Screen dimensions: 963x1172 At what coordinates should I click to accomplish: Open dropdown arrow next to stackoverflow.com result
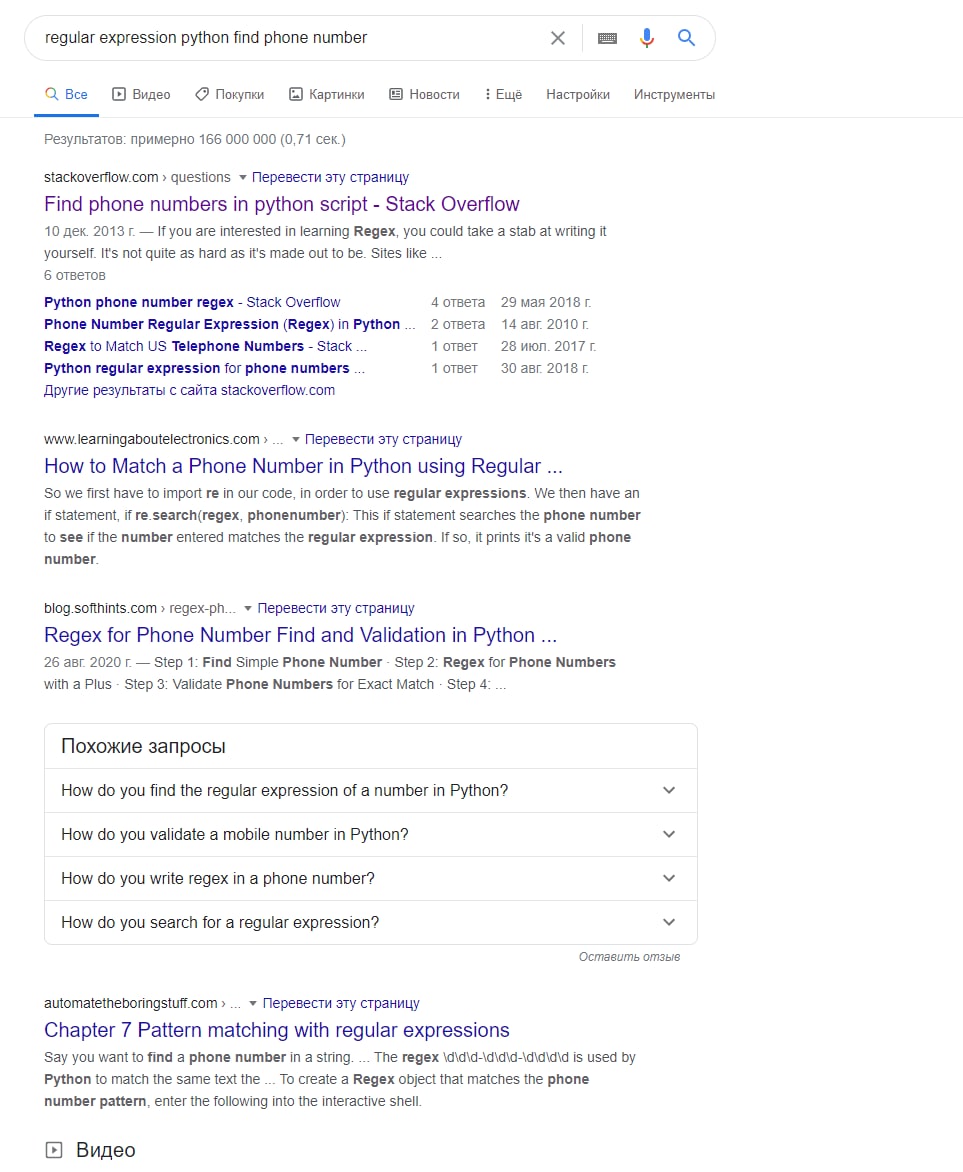pyautogui.click(x=242, y=178)
